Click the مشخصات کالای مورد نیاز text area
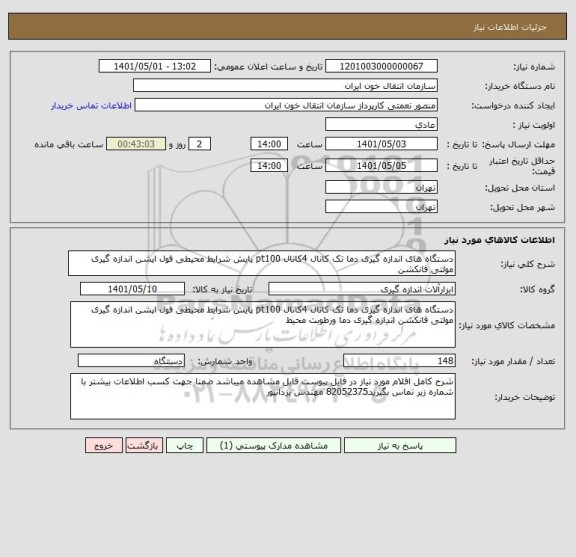 [x=263, y=324]
